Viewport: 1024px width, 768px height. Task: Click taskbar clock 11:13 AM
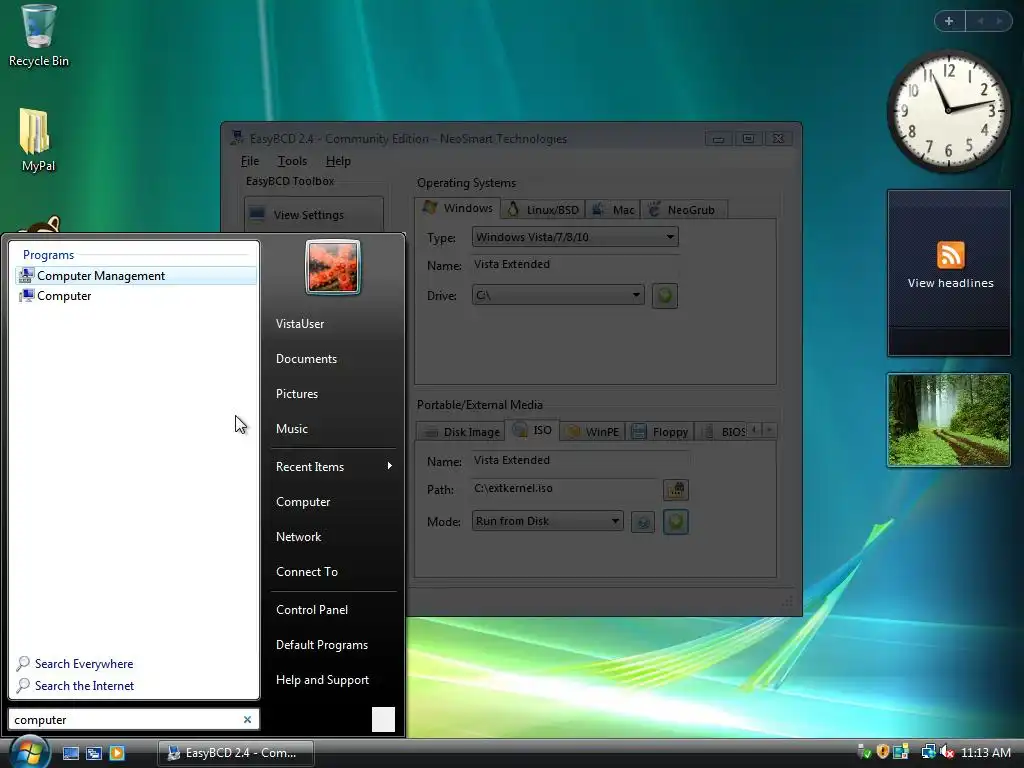point(985,753)
